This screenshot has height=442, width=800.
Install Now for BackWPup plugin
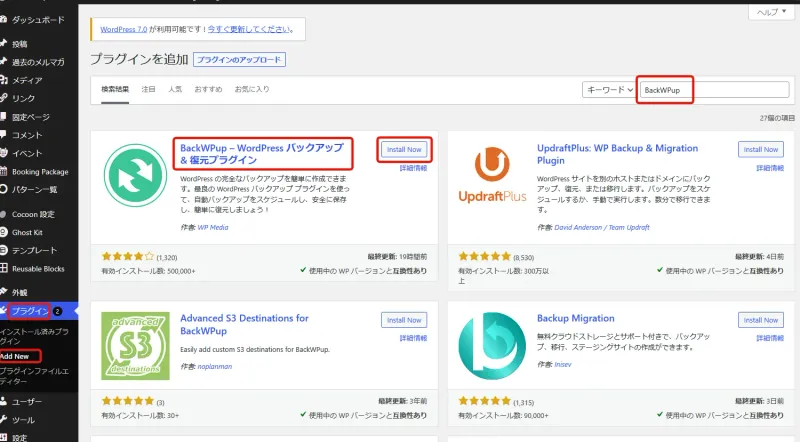(404, 150)
